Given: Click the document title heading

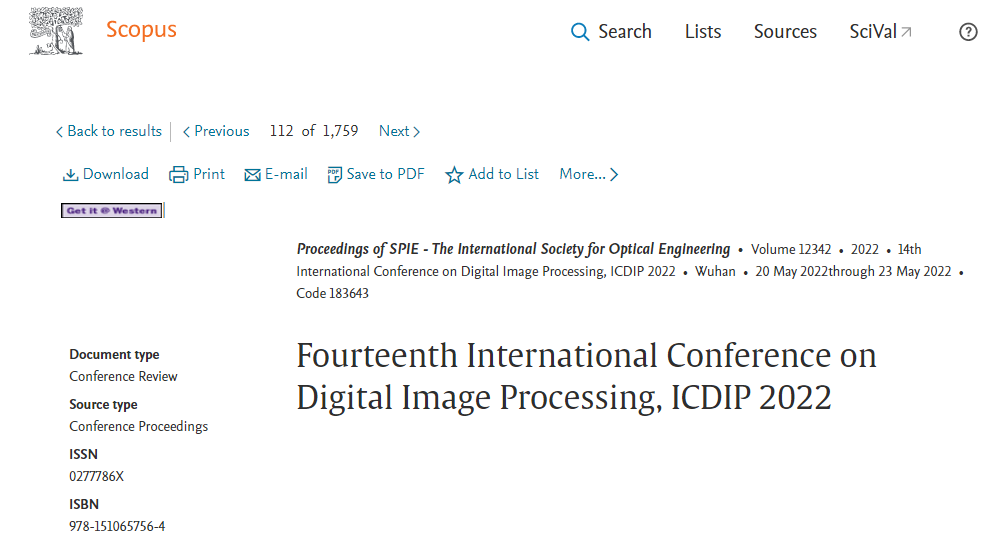Looking at the screenshot, I should pos(586,376).
